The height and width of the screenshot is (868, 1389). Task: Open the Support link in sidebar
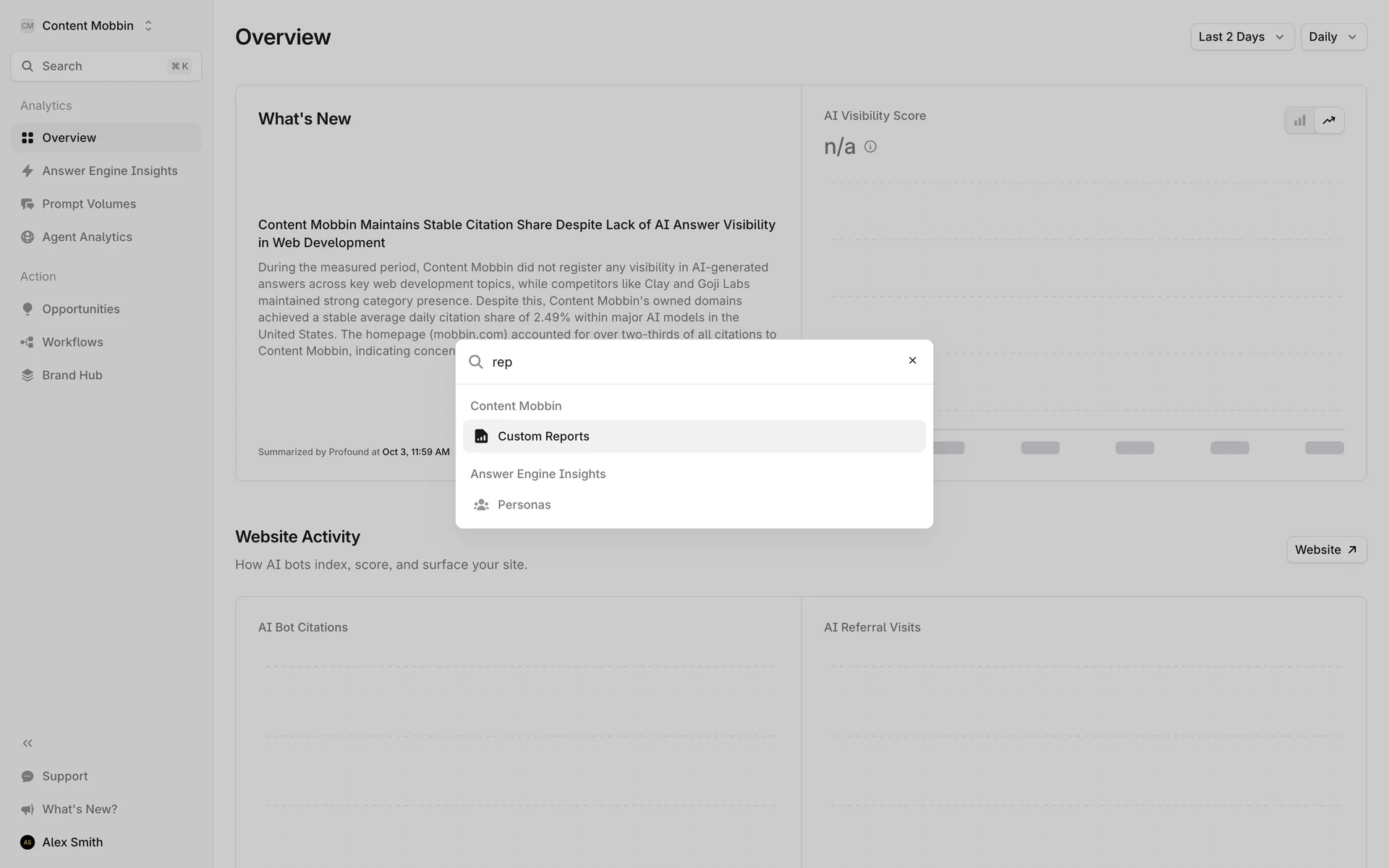click(64, 776)
